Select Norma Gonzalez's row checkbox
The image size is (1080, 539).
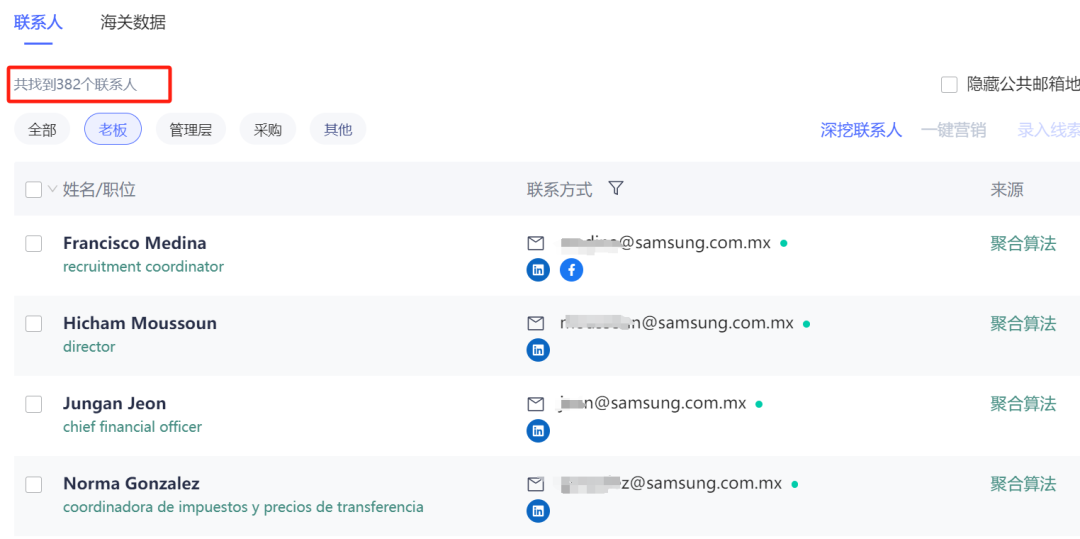pyautogui.click(x=34, y=485)
